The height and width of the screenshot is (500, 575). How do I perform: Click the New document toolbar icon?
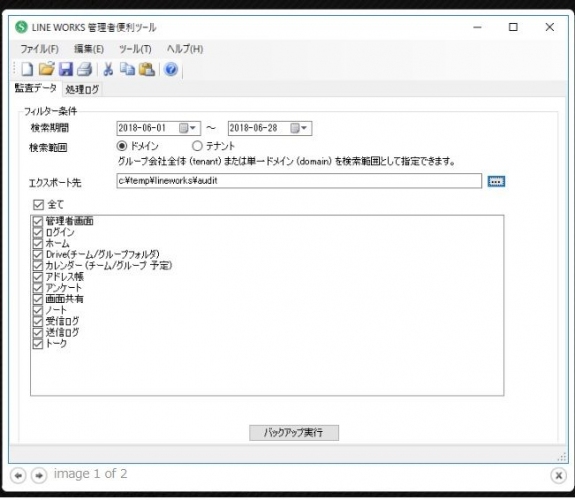28,69
